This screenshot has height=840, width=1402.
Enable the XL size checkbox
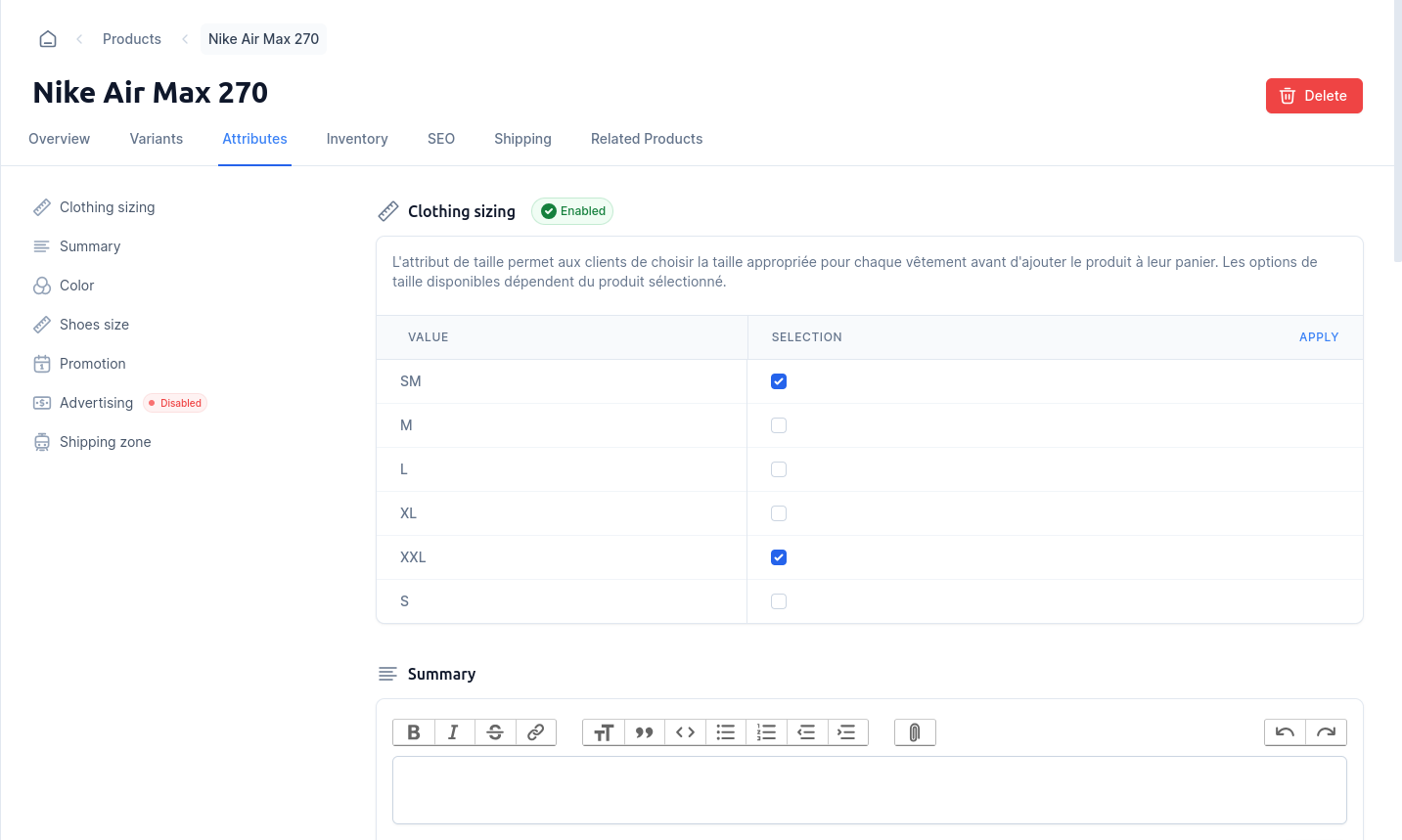[x=779, y=513]
